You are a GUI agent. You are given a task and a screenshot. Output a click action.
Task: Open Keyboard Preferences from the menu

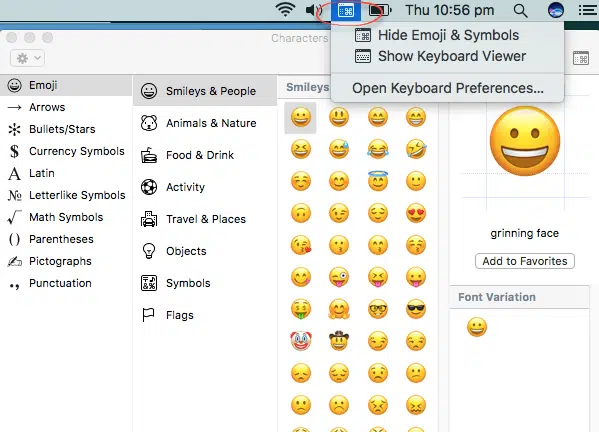click(x=447, y=88)
